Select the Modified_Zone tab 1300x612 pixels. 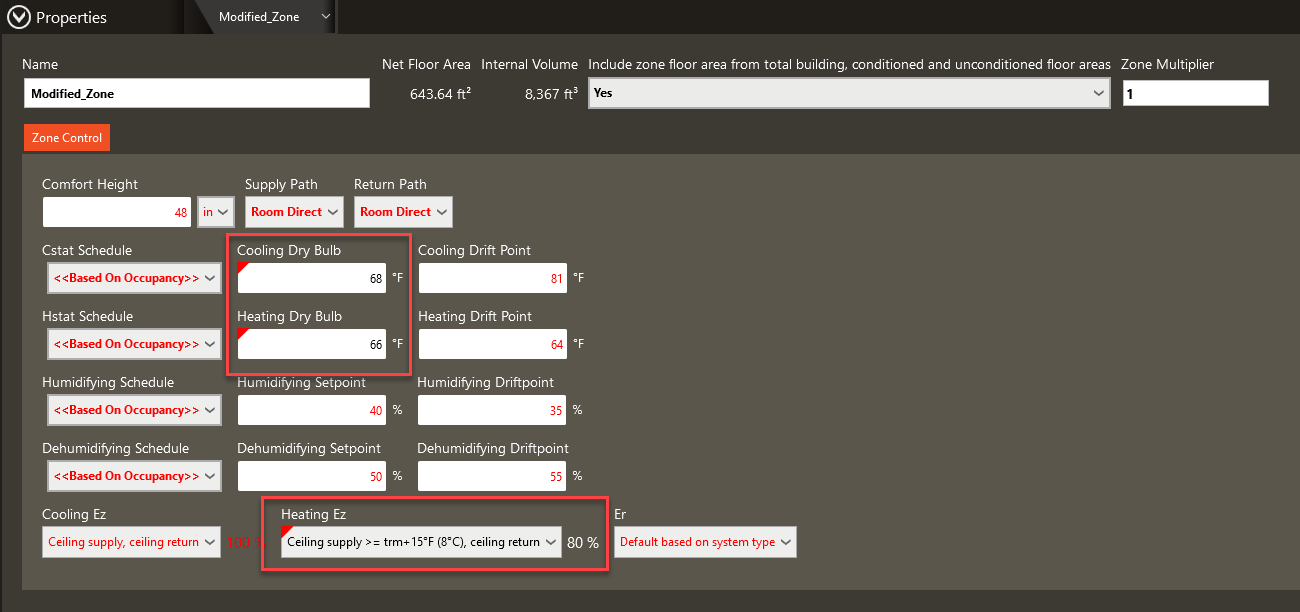(259, 17)
